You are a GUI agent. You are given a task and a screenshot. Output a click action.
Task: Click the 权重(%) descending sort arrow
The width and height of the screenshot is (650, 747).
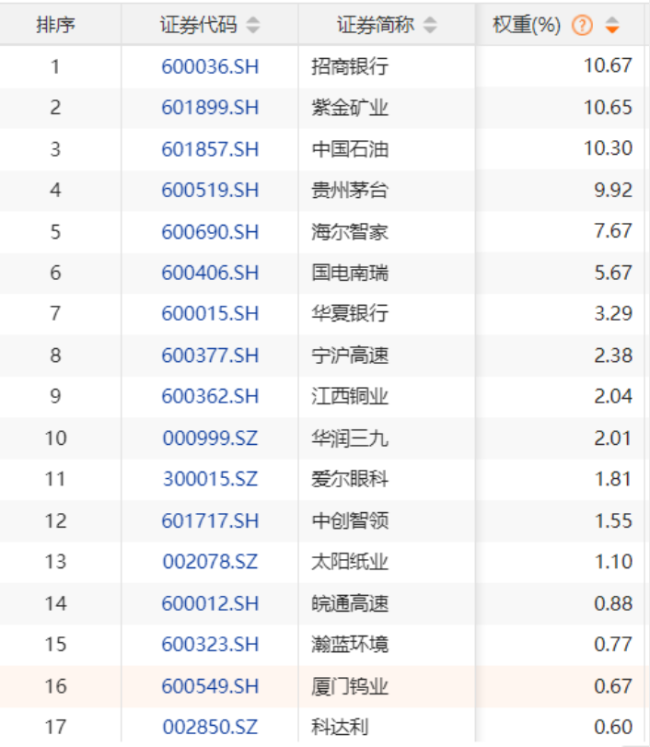612,30
